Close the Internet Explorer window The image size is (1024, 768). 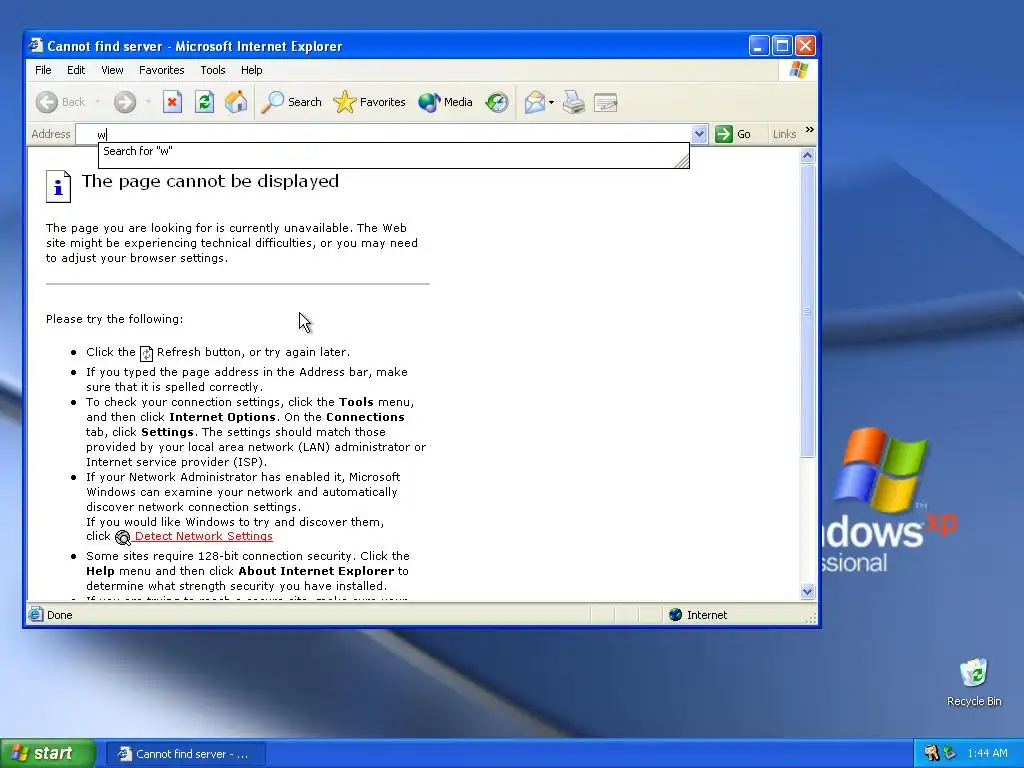coord(805,46)
